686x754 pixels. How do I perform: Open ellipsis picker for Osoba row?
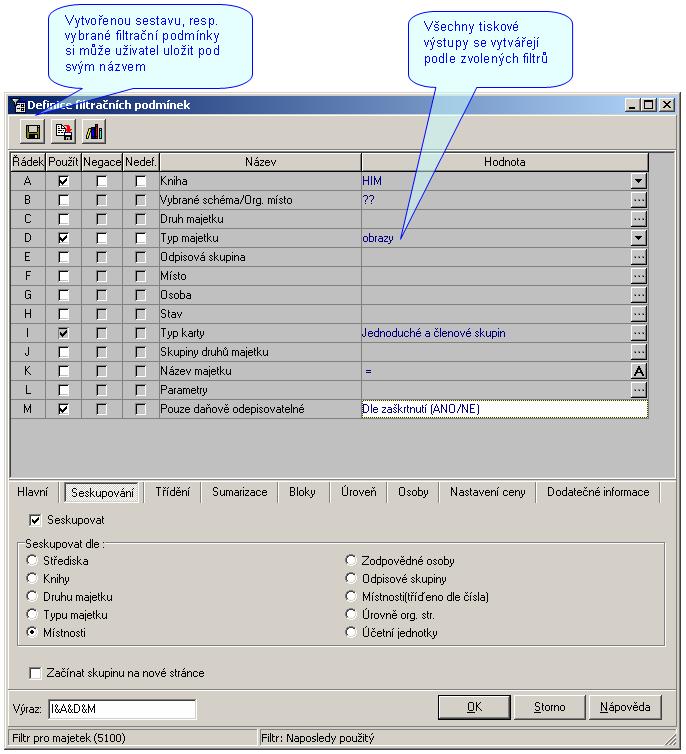pyautogui.click(x=638, y=295)
